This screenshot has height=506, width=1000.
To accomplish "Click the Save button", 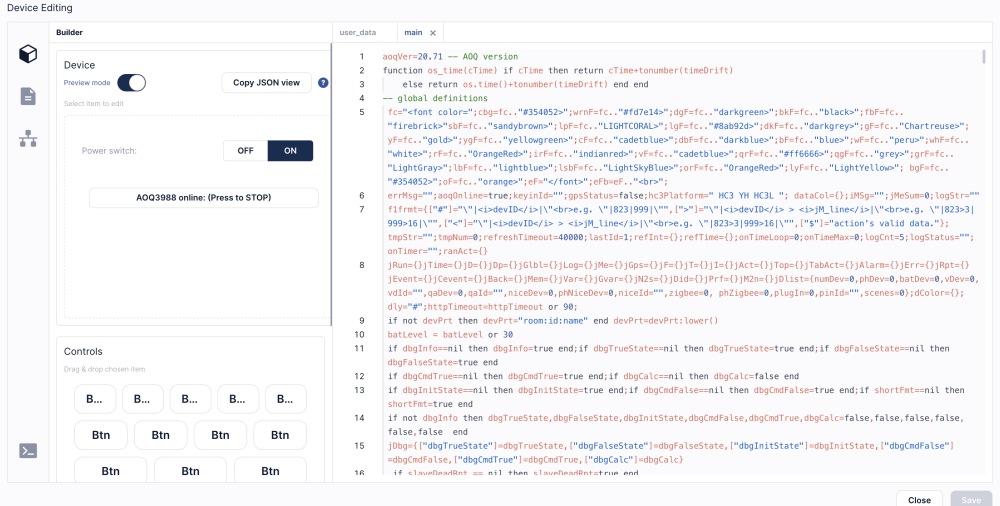I will 971,500.
